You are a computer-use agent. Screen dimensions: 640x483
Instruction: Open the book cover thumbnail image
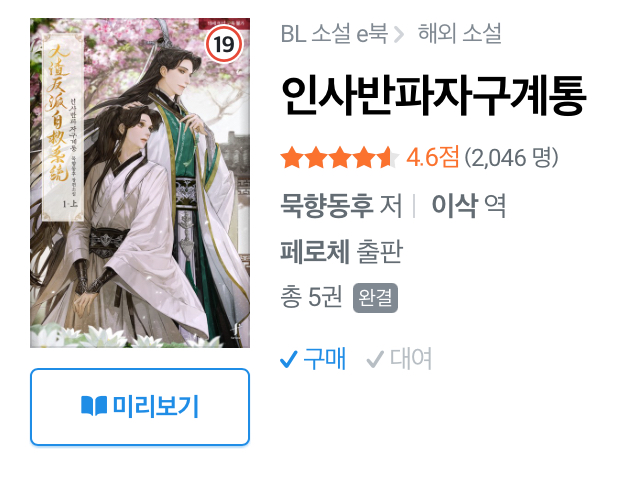(140, 183)
